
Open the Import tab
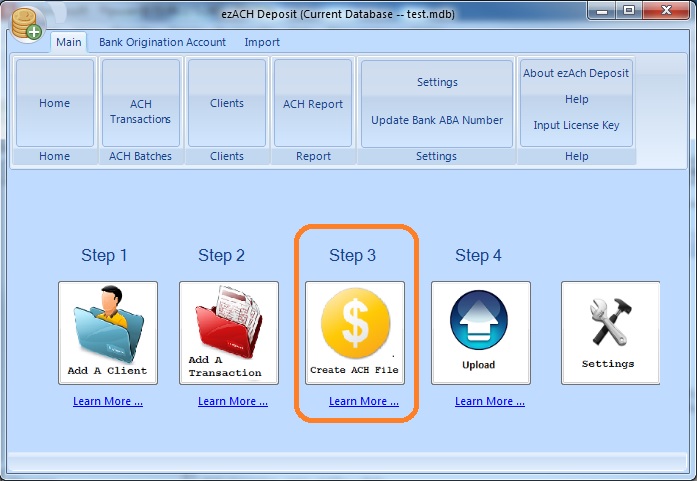(x=262, y=42)
